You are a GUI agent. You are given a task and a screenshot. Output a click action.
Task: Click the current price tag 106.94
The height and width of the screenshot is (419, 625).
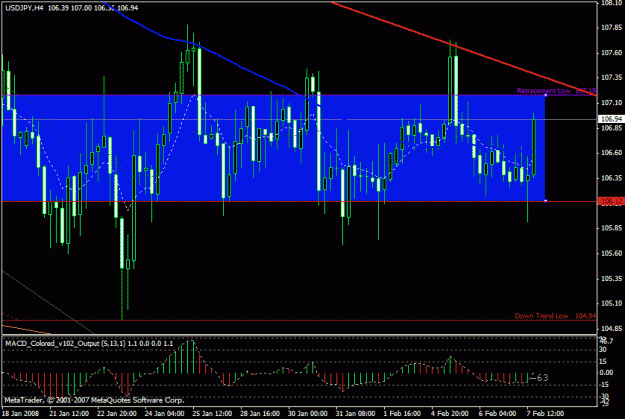611,119
